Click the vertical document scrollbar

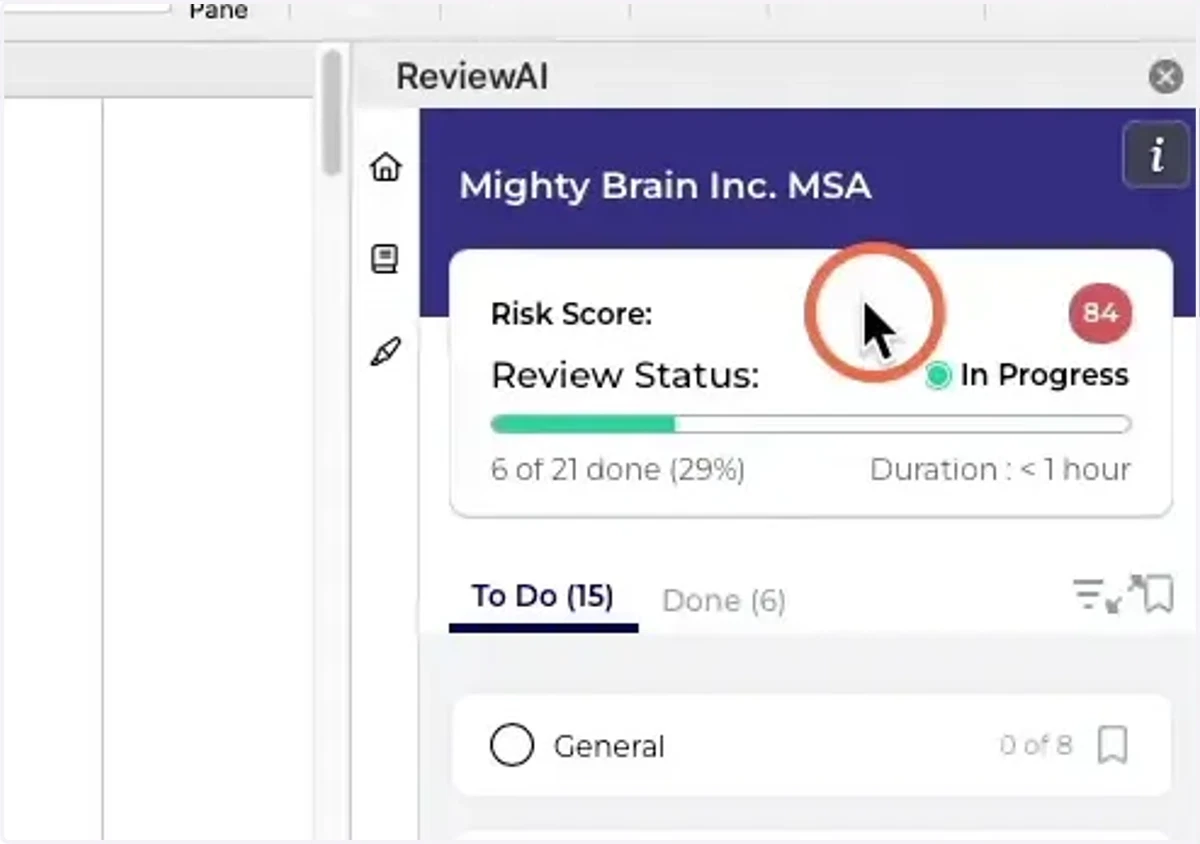click(x=332, y=115)
